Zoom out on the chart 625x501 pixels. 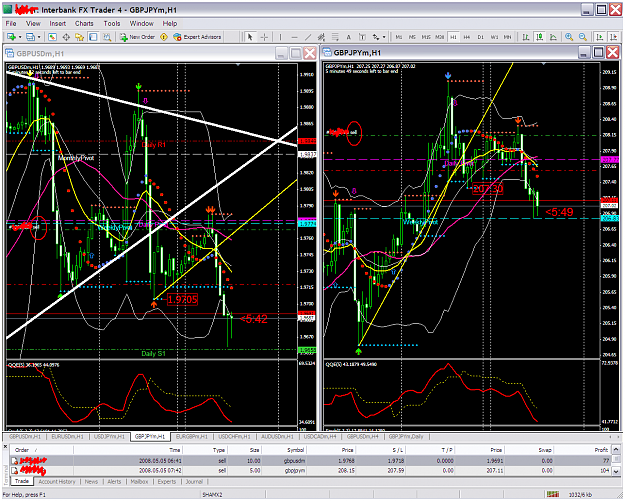pos(583,37)
